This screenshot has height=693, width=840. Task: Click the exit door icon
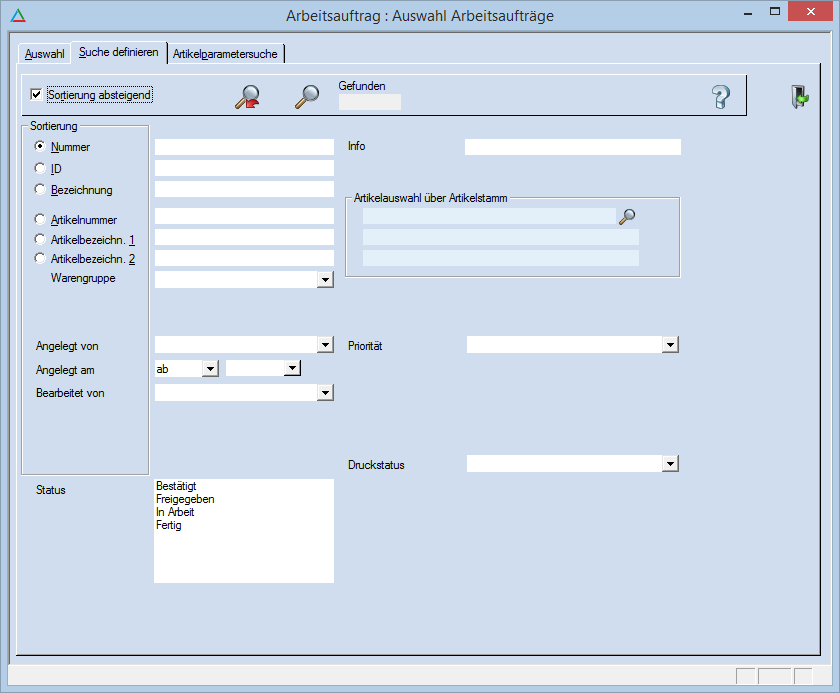pos(800,97)
